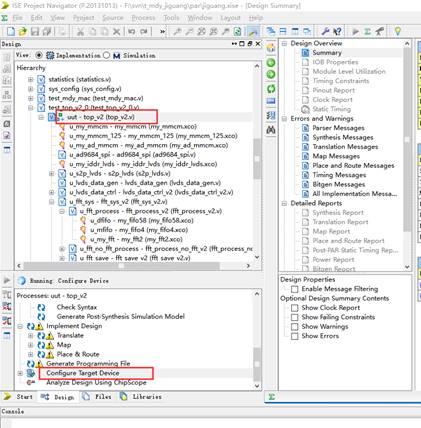Screen dimensions: 421x428
Task: Click the Undo toolbar icon
Action: pos(131,31)
